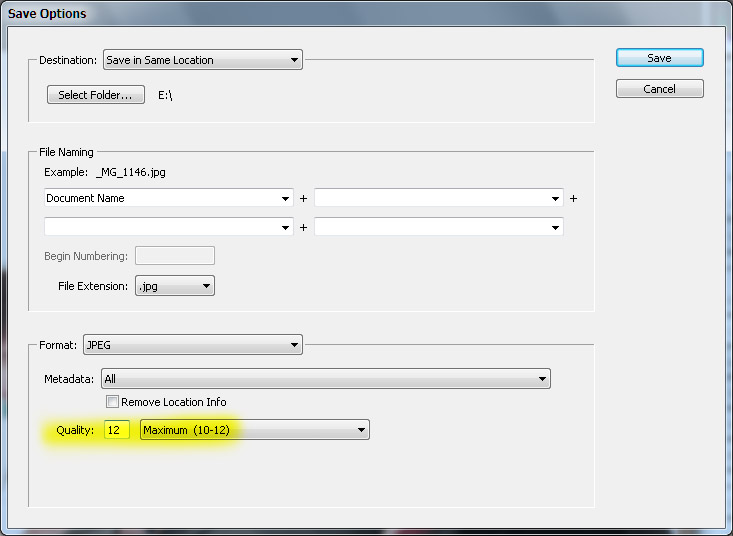Click the Cancel button

659,89
